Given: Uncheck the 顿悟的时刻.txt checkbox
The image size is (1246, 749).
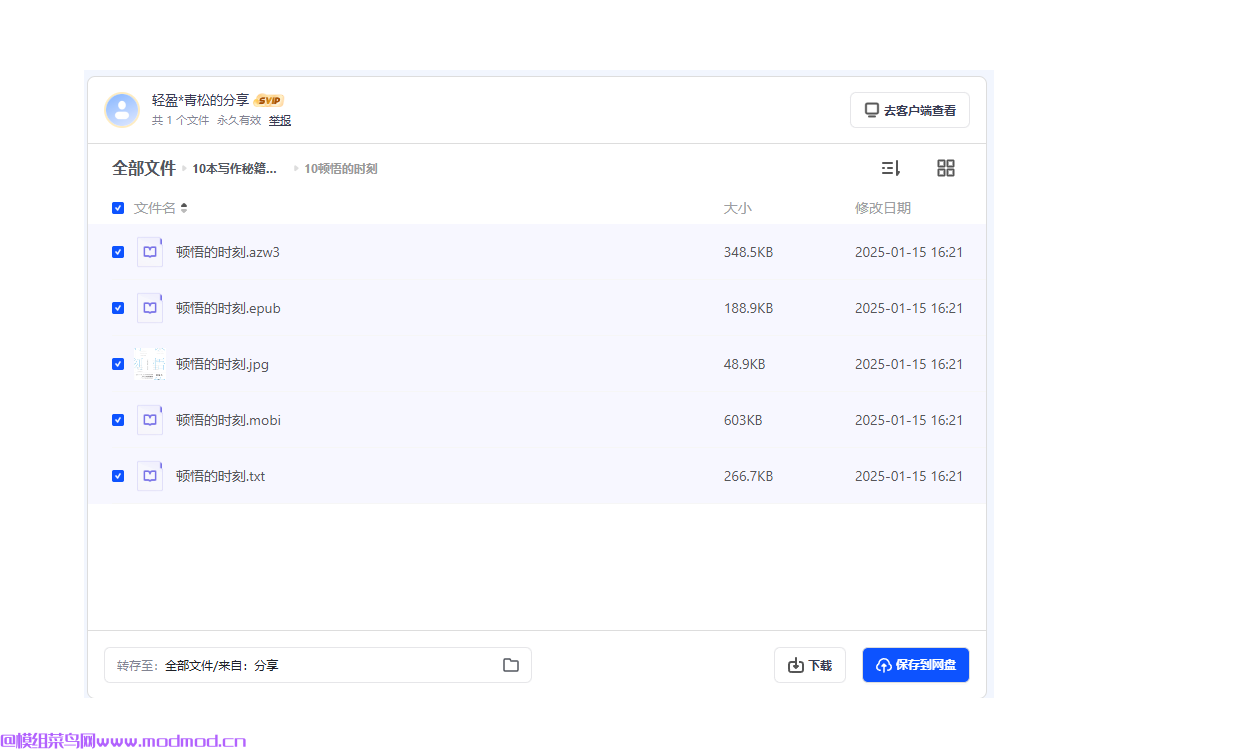Looking at the screenshot, I should (x=118, y=476).
